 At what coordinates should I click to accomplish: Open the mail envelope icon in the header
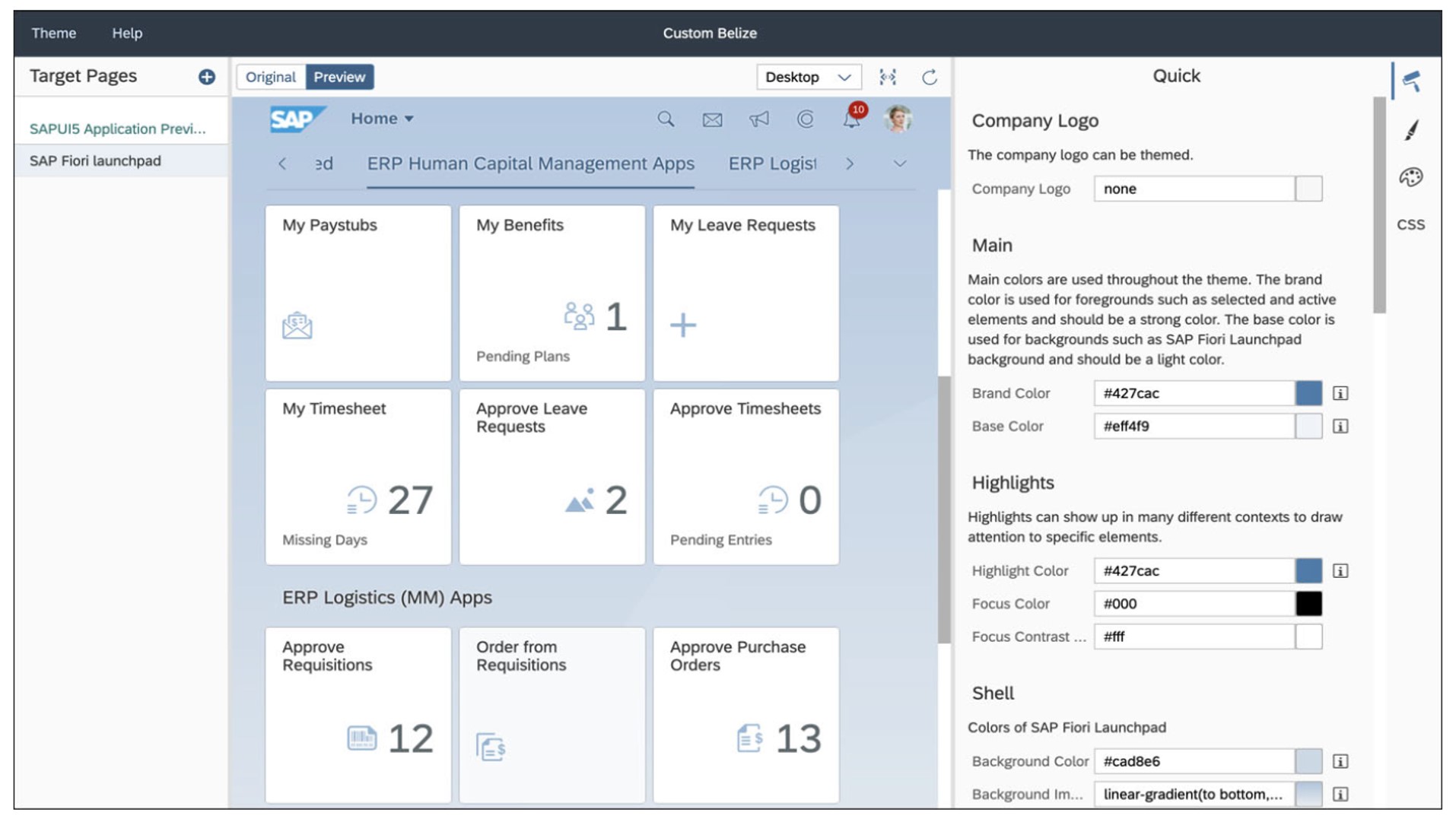[x=712, y=119]
